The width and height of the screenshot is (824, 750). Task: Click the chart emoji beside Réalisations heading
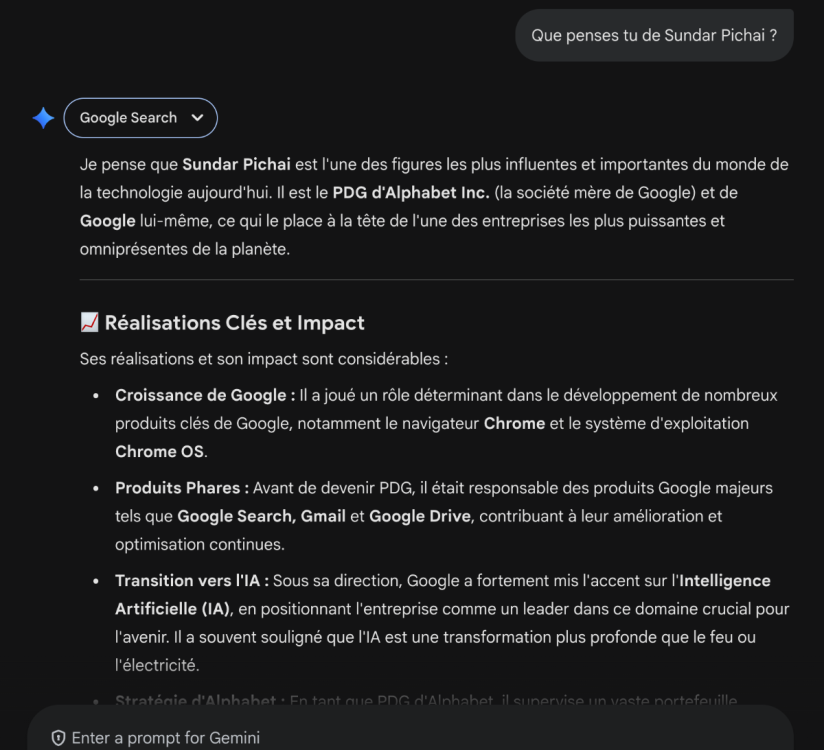(x=89, y=323)
